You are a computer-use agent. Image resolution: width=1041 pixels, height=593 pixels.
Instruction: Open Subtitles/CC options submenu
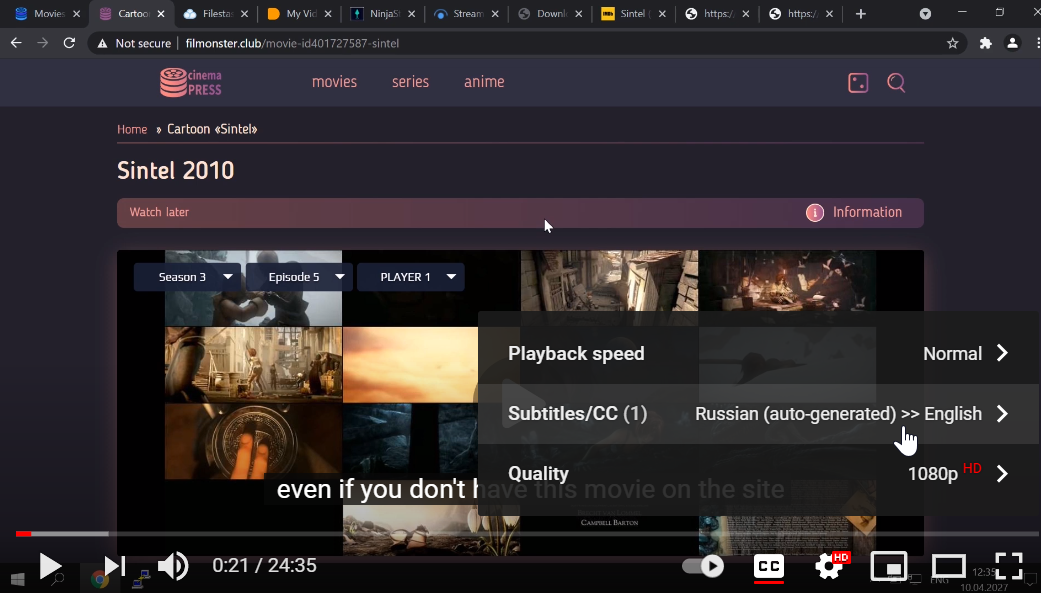758,414
